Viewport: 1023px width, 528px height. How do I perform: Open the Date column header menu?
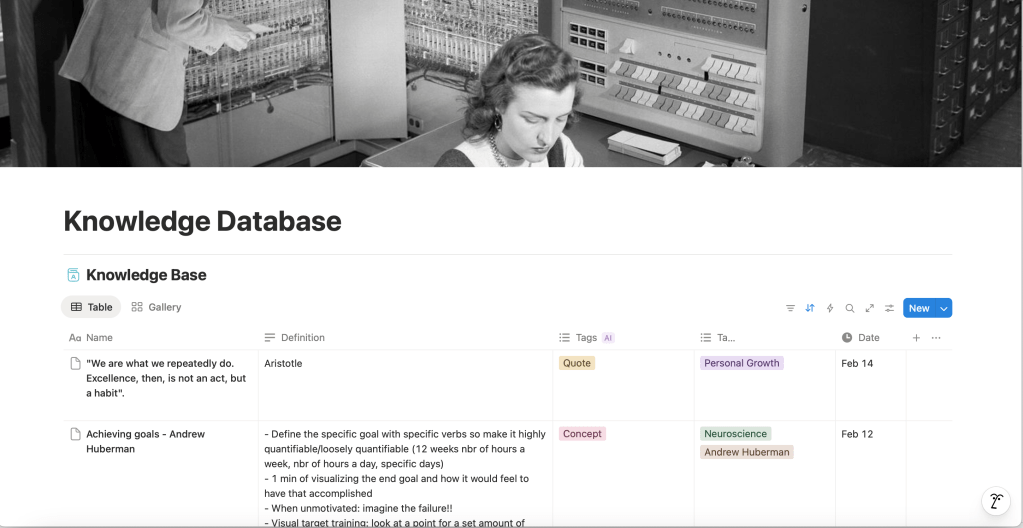pos(868,338)
